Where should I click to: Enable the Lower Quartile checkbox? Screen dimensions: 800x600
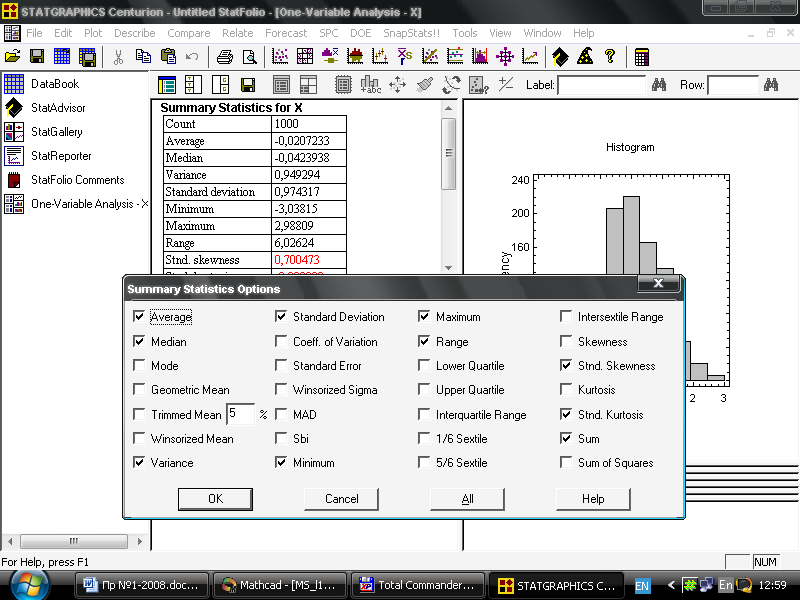coord(423,365)
